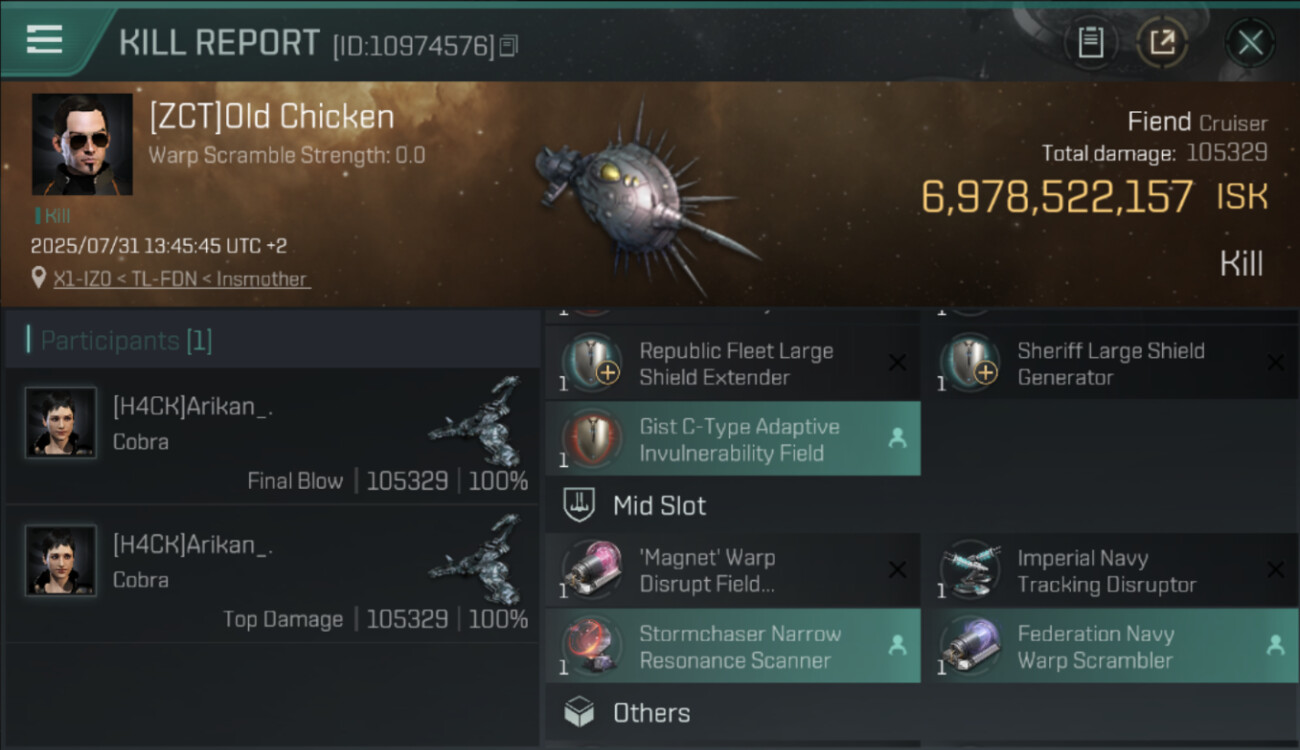Collapse the Mid Slot section
This screenshot has width=1300, height=750.
(x=659, y=505)
